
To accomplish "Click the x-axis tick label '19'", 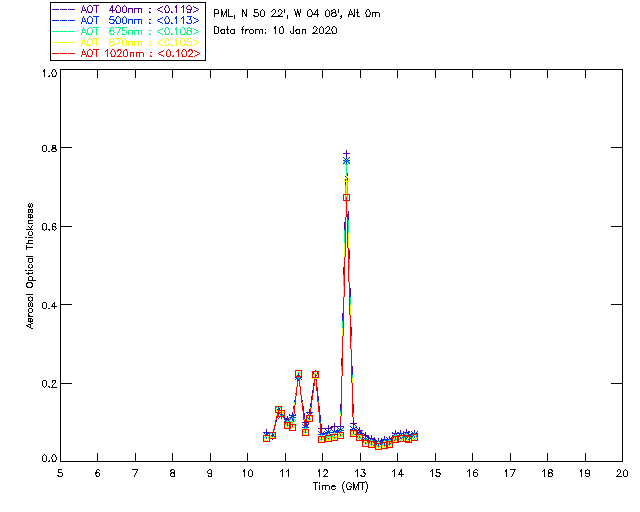I will 585,473.
